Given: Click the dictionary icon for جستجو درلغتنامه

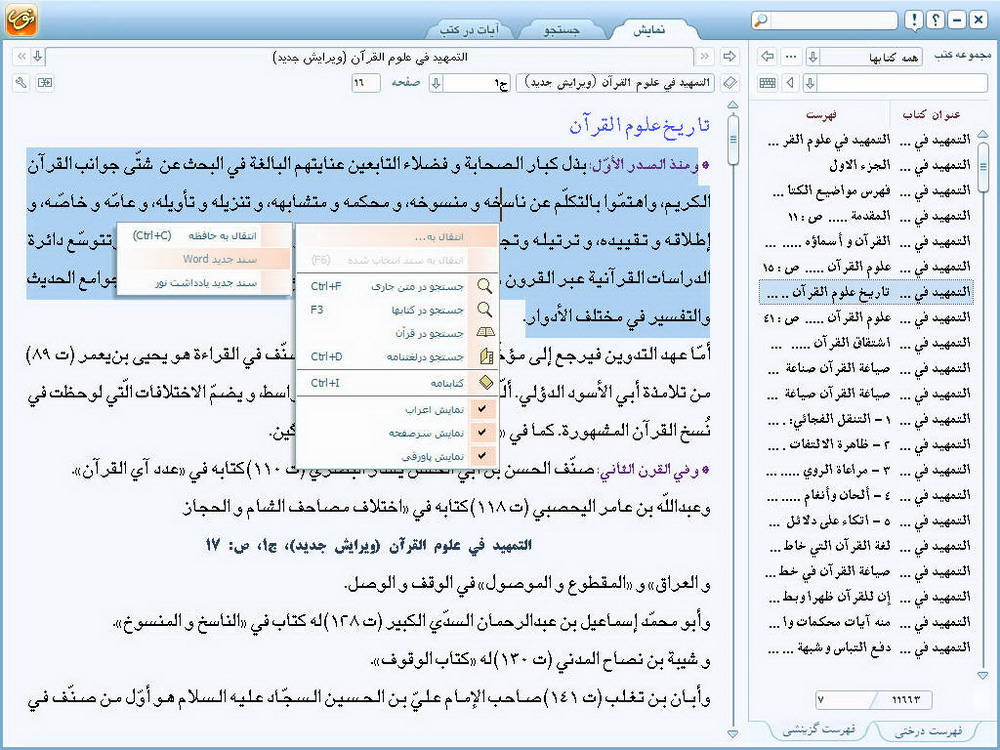Looking at the screenshot, I should coord(486,357).
